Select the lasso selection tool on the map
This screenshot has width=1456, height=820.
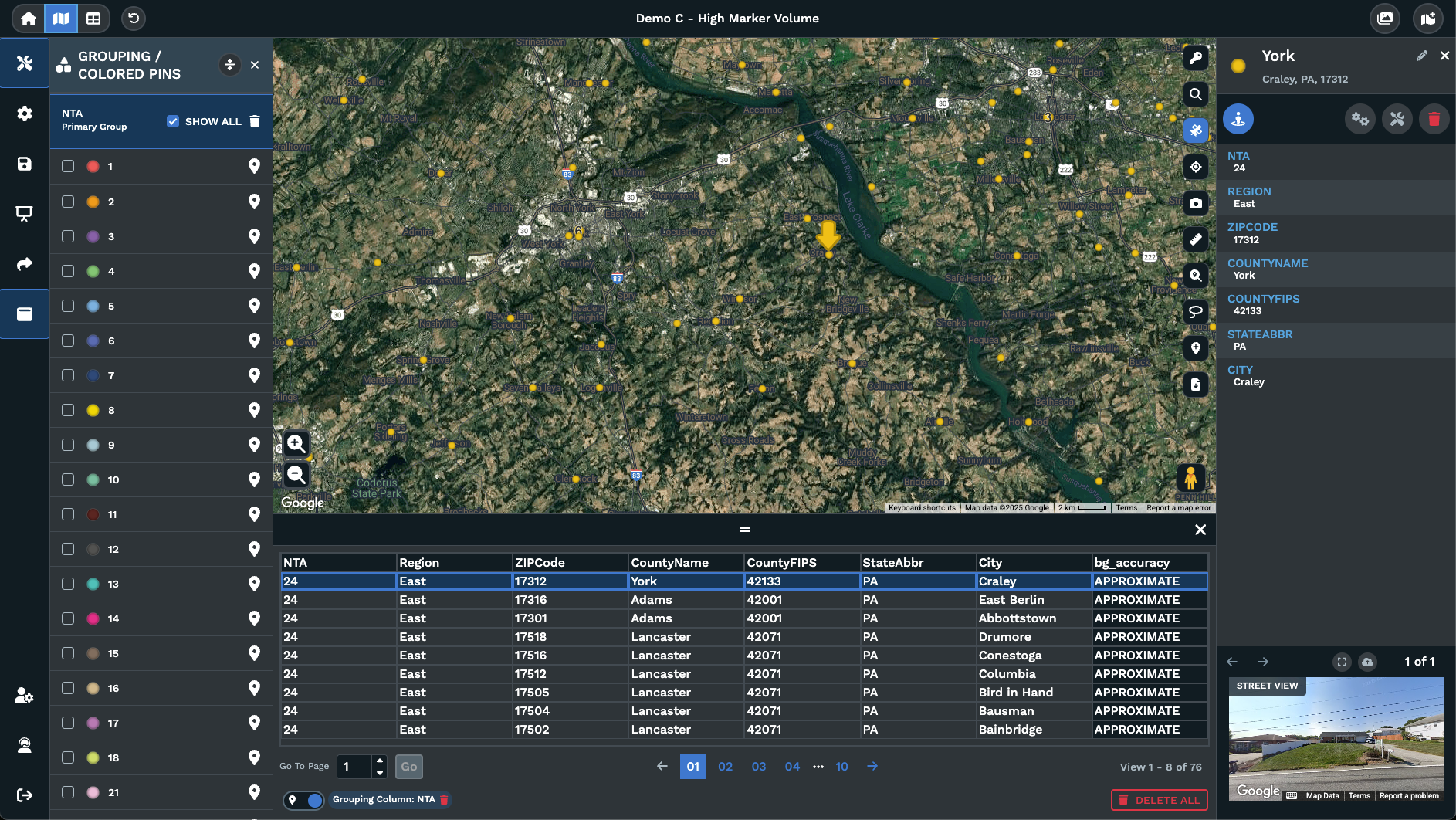tap(1196, 311)
